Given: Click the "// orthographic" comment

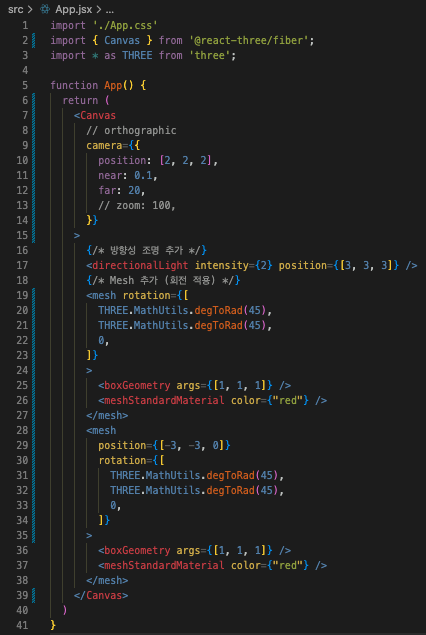Looking at the screenshot, I should (x=131, y=130).
